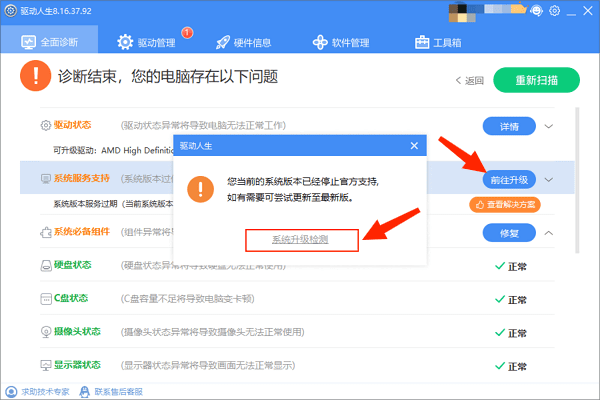This screenshot has width=600, height=400.
Task: Close the 驱动人生 popup dialog
Action: (415, 146)
